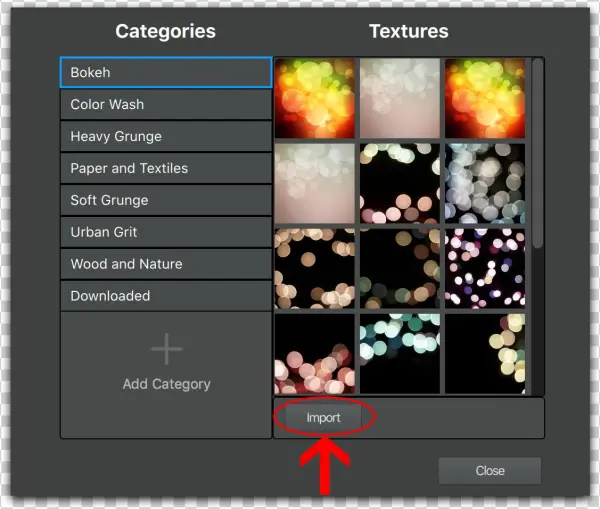Image resolution: width=600 pixels, height=509 pixels.
Task: Open the Downloaded category
Action: [x=165, y=297]
